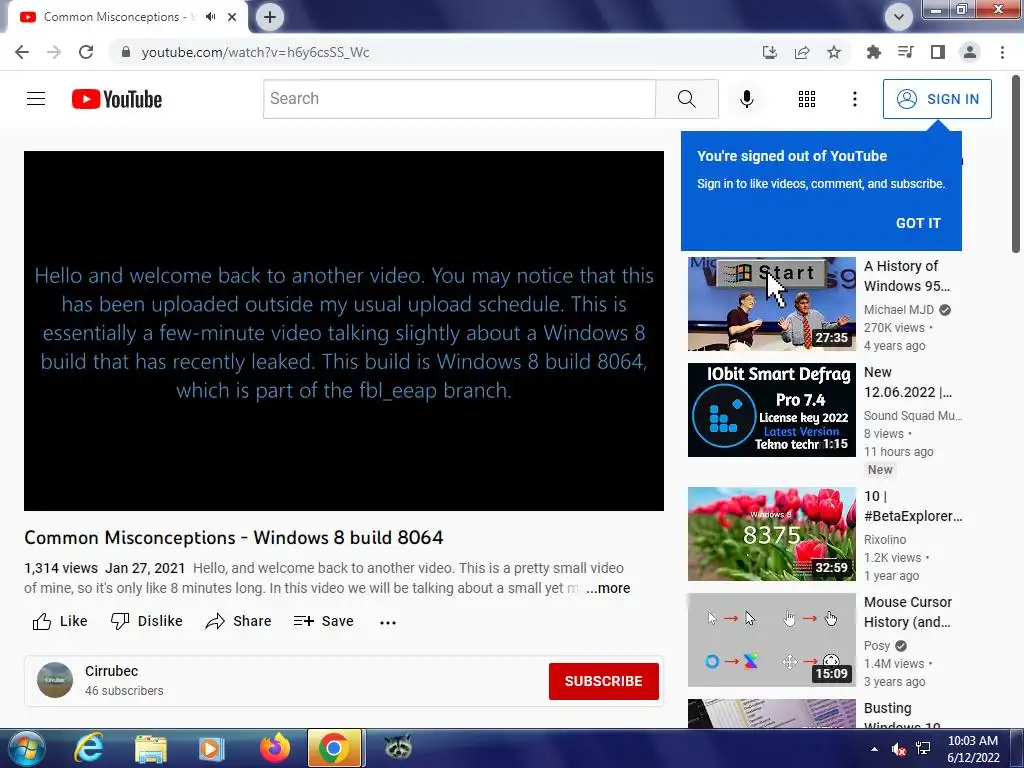The height and width of the screenshot is (768, 1024).
Task: Open YouTube settings three-dot menu
Action: pyautogui.click(x=854, y=99)
